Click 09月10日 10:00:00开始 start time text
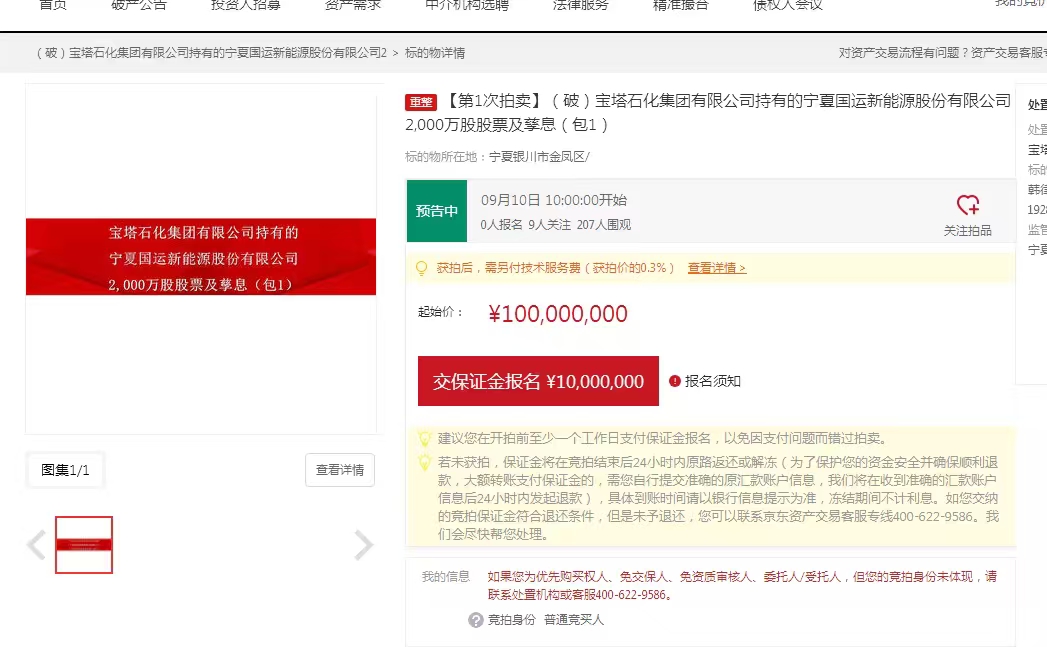 point(554,200)
